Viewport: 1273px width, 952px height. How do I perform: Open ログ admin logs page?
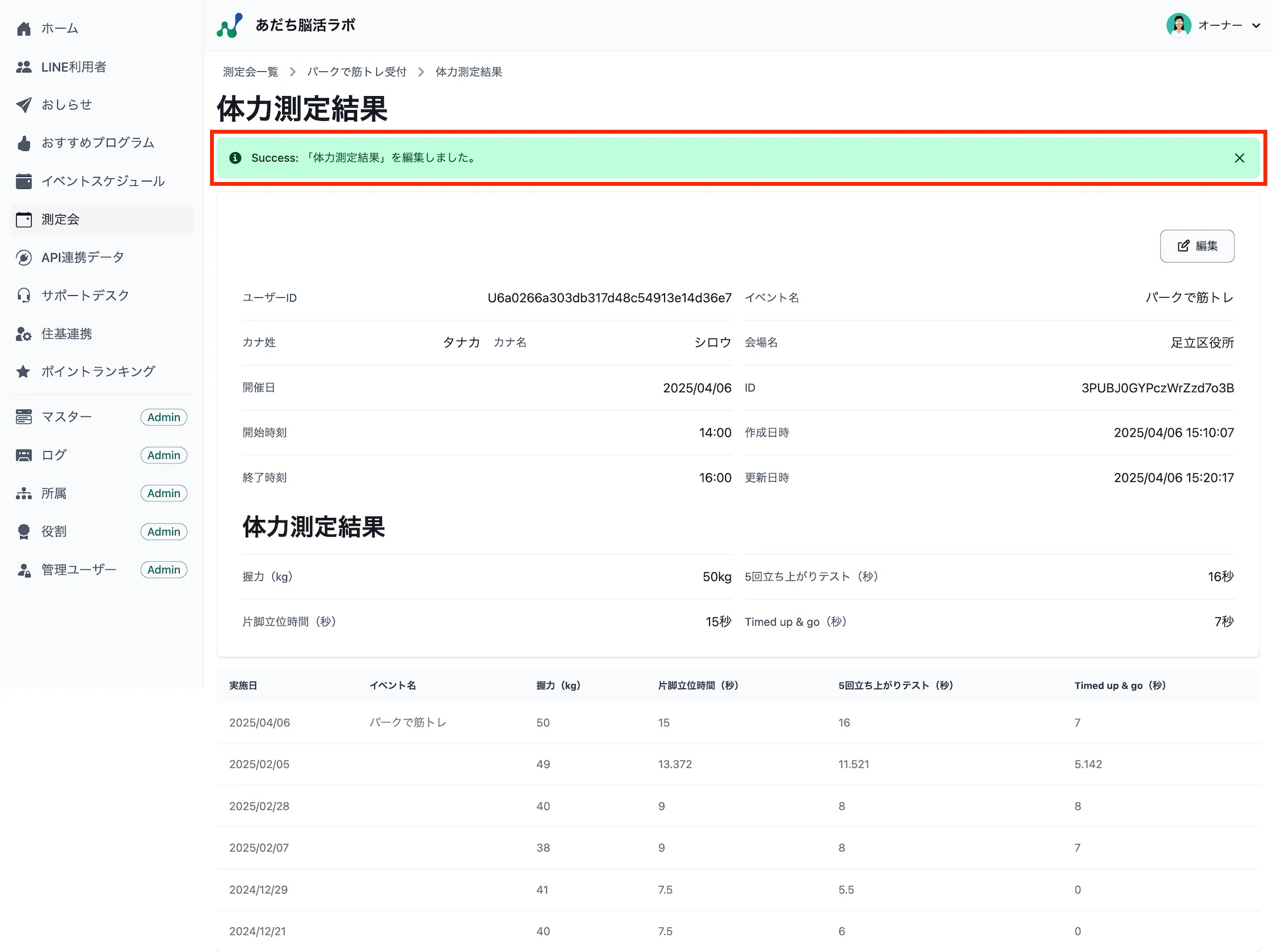[54, 454]
